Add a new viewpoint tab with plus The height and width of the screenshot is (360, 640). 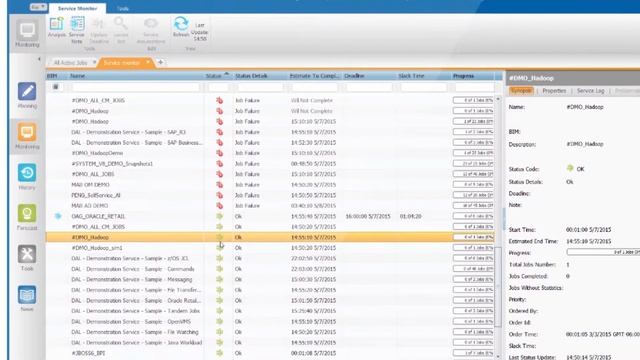click(160, 62)
